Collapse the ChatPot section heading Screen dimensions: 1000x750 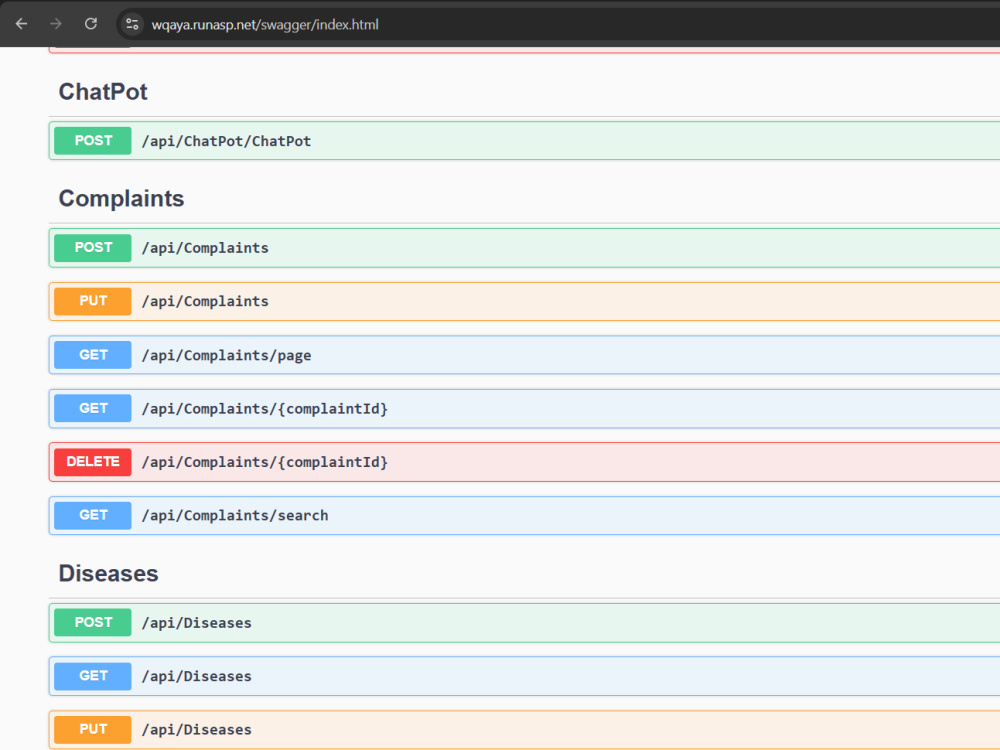point(103,92)
